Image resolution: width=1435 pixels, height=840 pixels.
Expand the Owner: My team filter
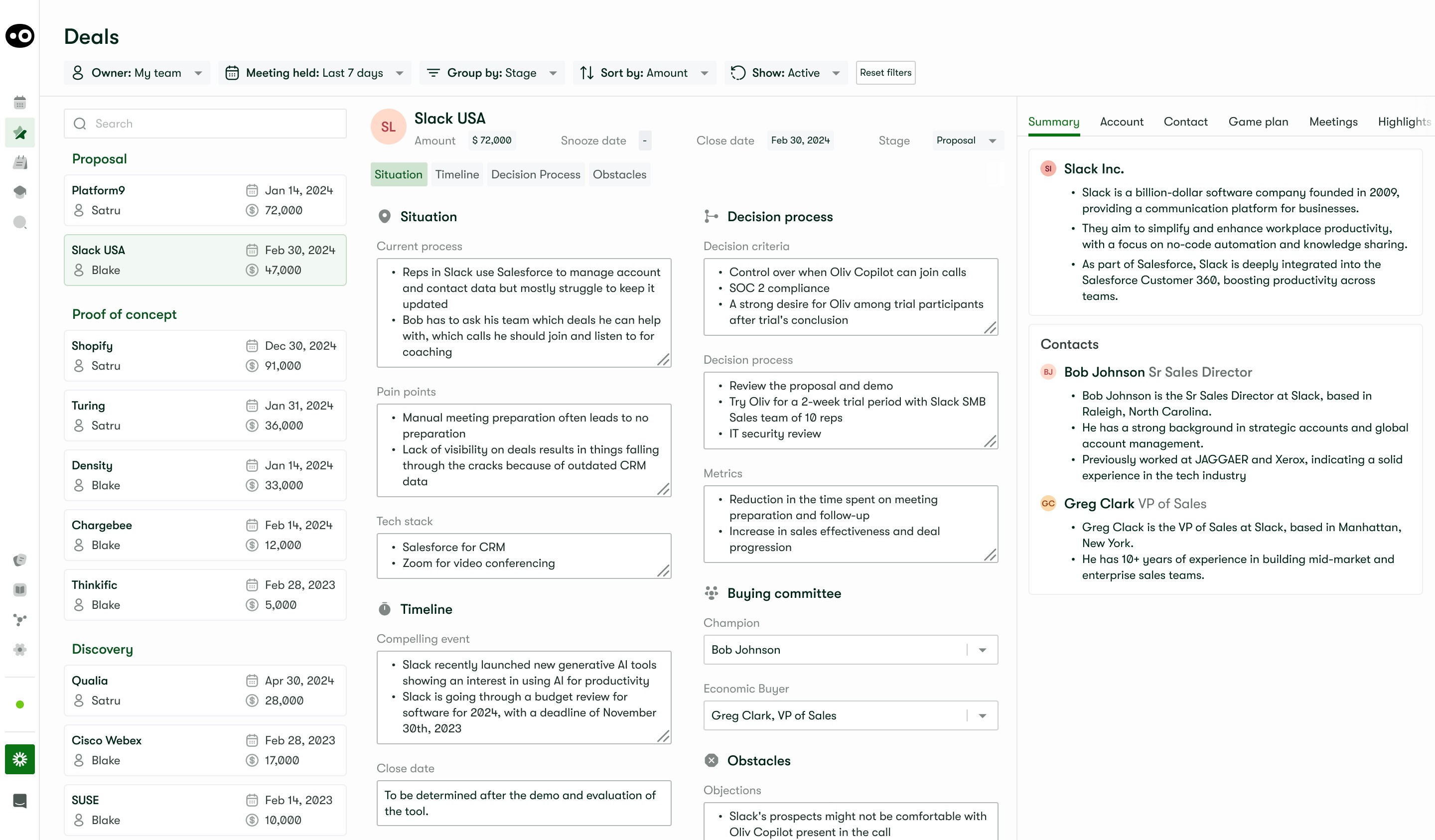pos(137,73)
